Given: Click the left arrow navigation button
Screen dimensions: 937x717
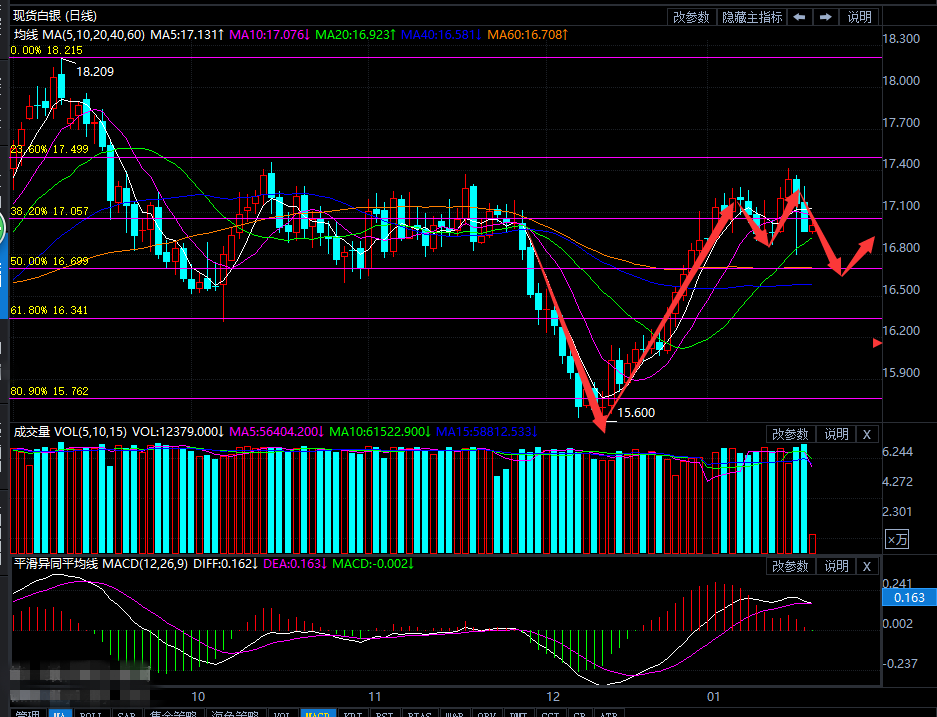Looking at the screenshot, I should [799, 17].
